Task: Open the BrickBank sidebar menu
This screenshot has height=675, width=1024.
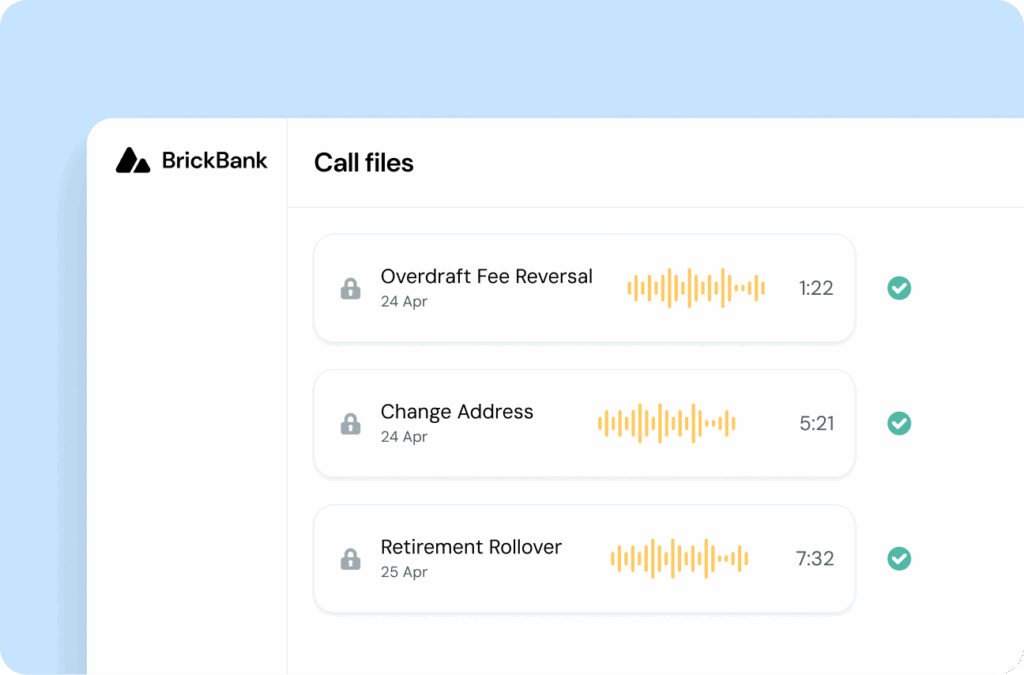Action: coord(190,160)
